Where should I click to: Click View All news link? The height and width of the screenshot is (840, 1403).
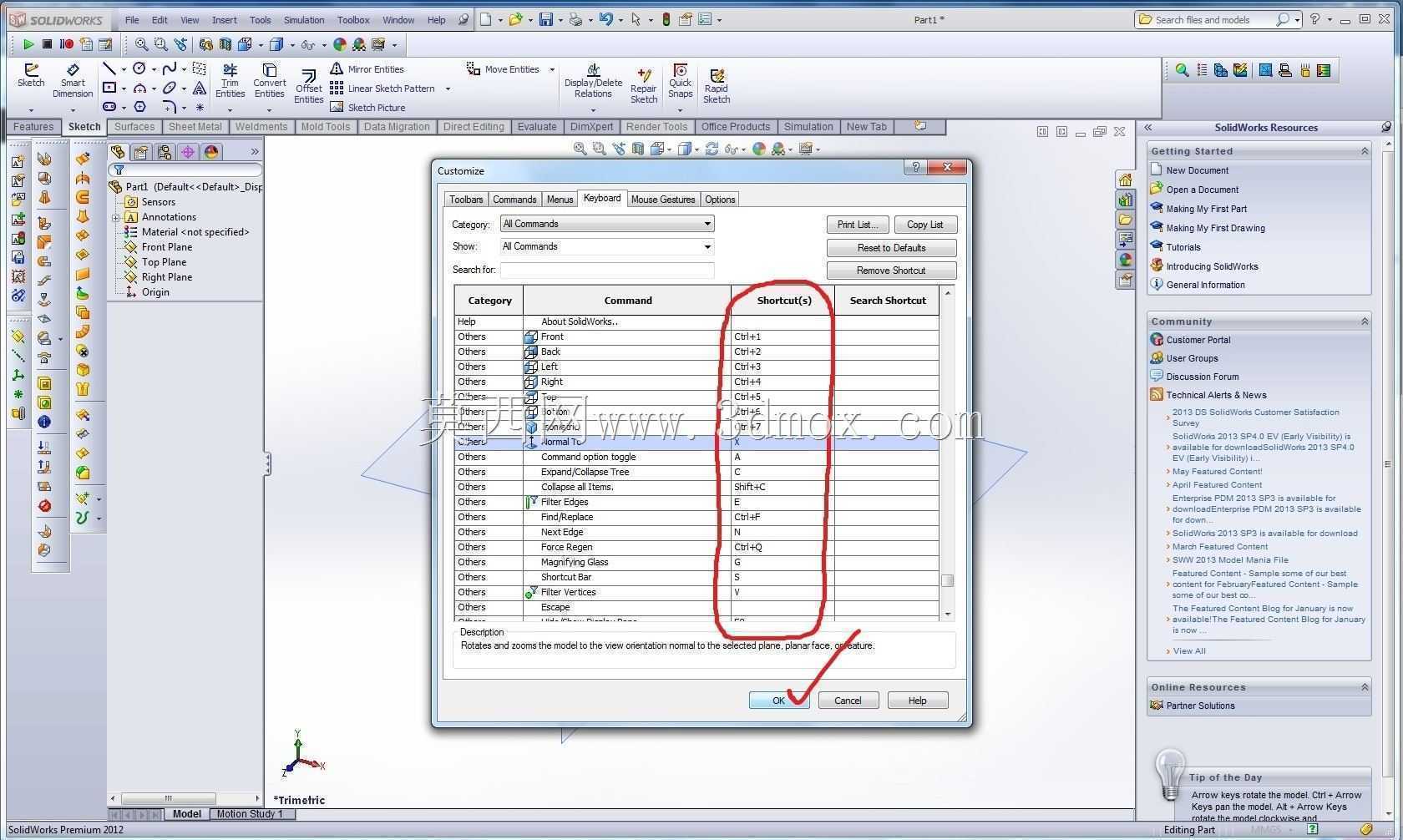click(x=1188, y=651)
